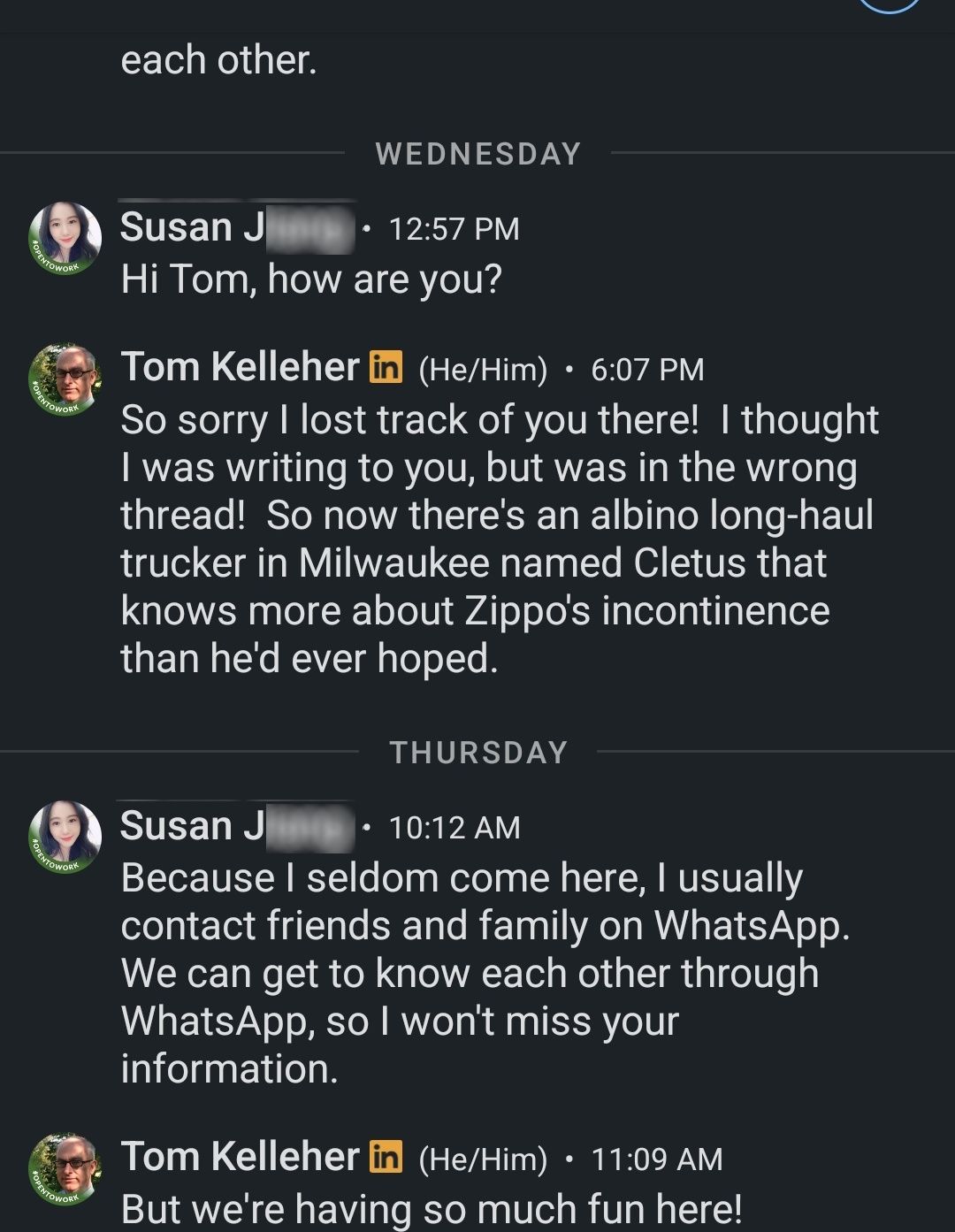Click LinkedIn badge next to Tom Kelleher 11:09 AM

(386, 1157)
